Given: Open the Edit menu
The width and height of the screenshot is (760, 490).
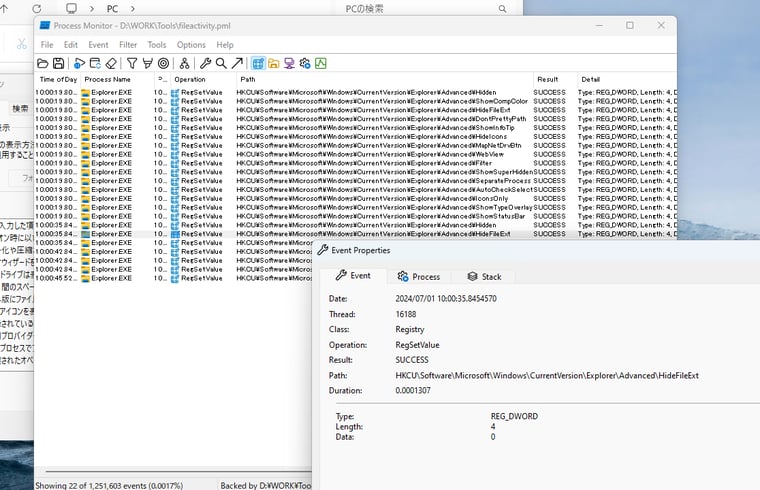Looking at the screenshot, I should 71,45.
